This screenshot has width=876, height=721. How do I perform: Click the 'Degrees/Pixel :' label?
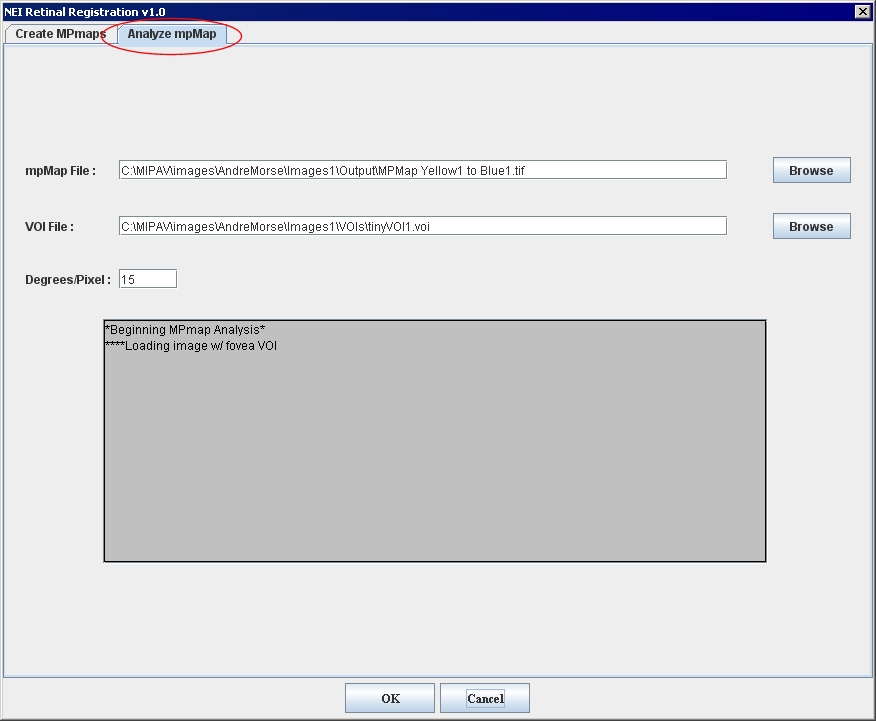click(67, 280)
